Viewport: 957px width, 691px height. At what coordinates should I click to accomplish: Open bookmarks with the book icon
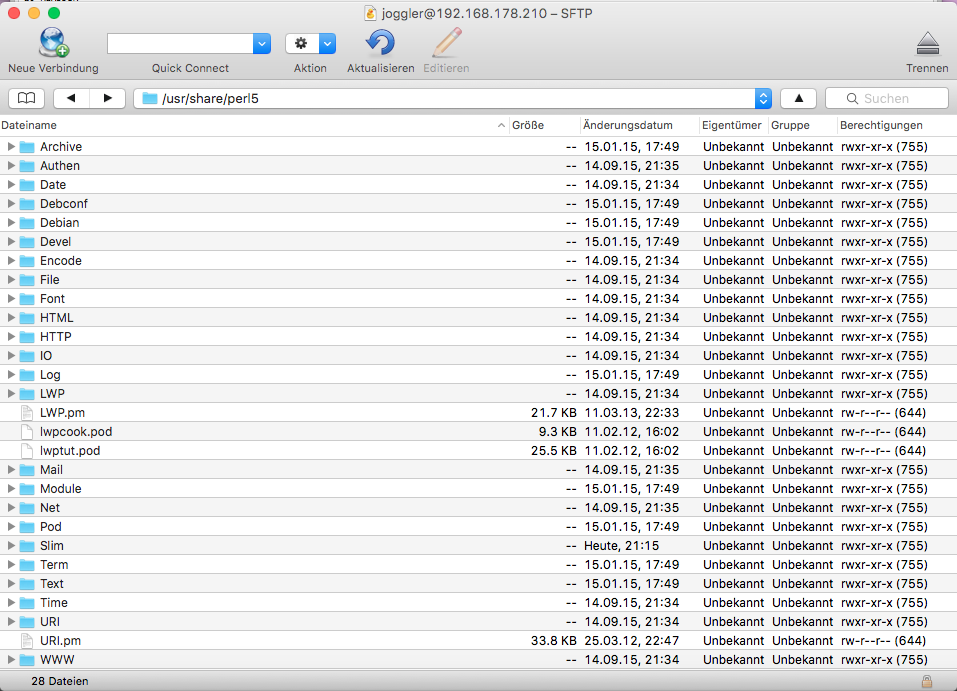point(26,98)
